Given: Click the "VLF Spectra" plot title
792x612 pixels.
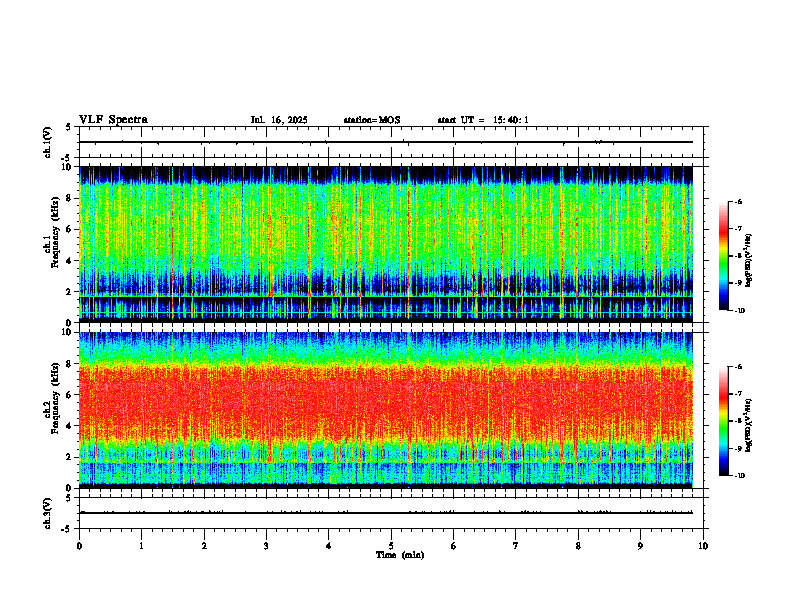Looking at the screenshot, I should point(113,120).
